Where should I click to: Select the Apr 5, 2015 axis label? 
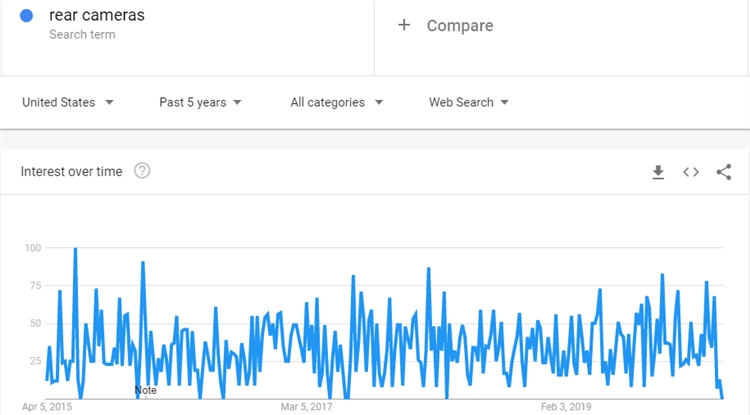point(47,407)
